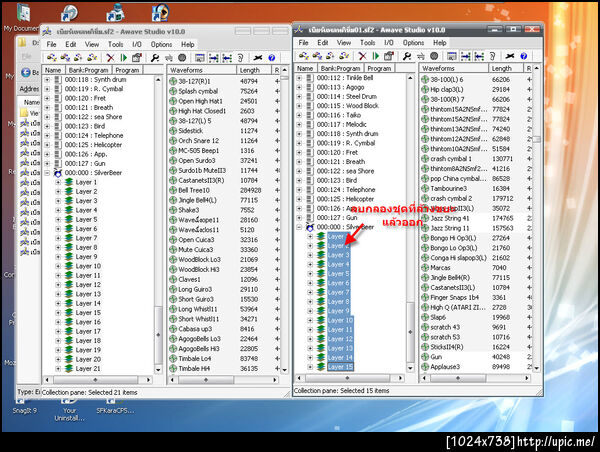
Task: Click the airplane icon in left Awave window toolbar
Action: tap(258, 58)
